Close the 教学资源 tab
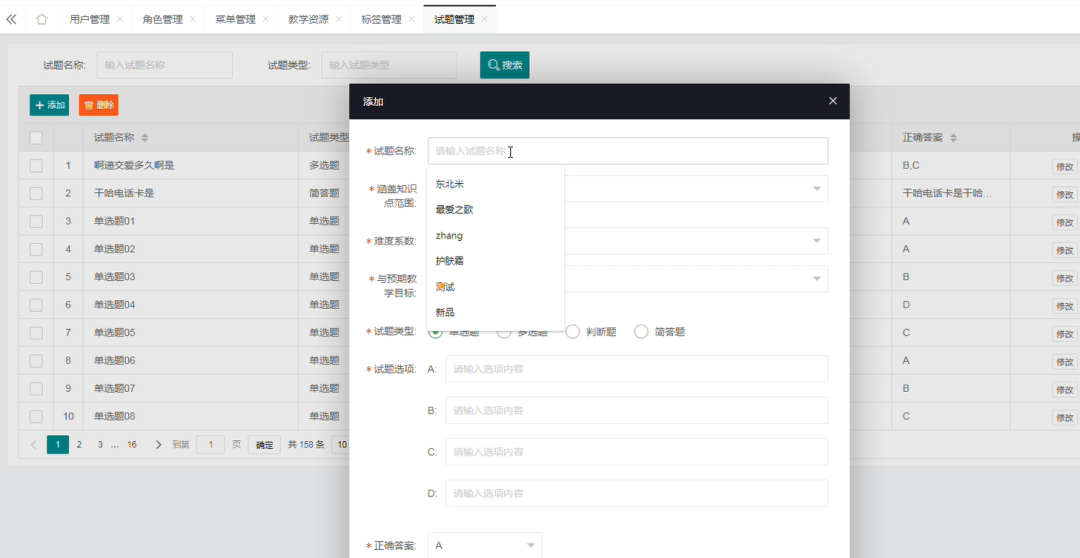The height and width of the screenshot is (558, 1080). 339,19
